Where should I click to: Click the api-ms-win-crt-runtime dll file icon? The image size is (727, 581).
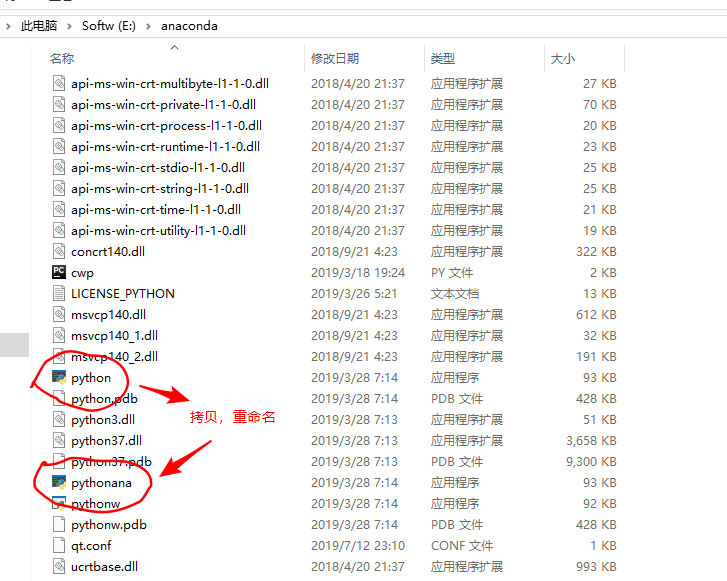click(x=59, y=147)
